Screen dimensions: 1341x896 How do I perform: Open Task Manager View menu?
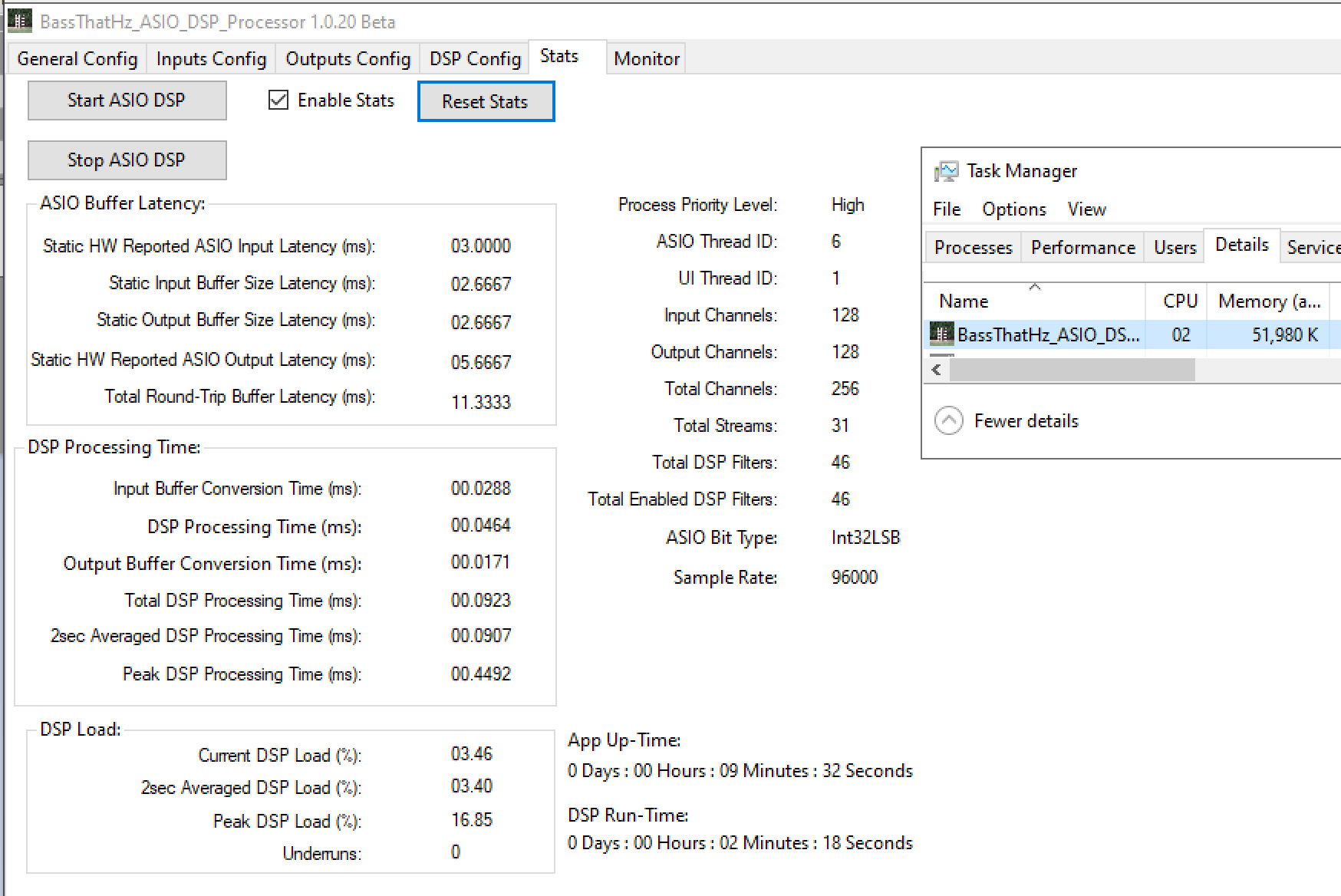pyautogui.click(x=1086, y=209)
